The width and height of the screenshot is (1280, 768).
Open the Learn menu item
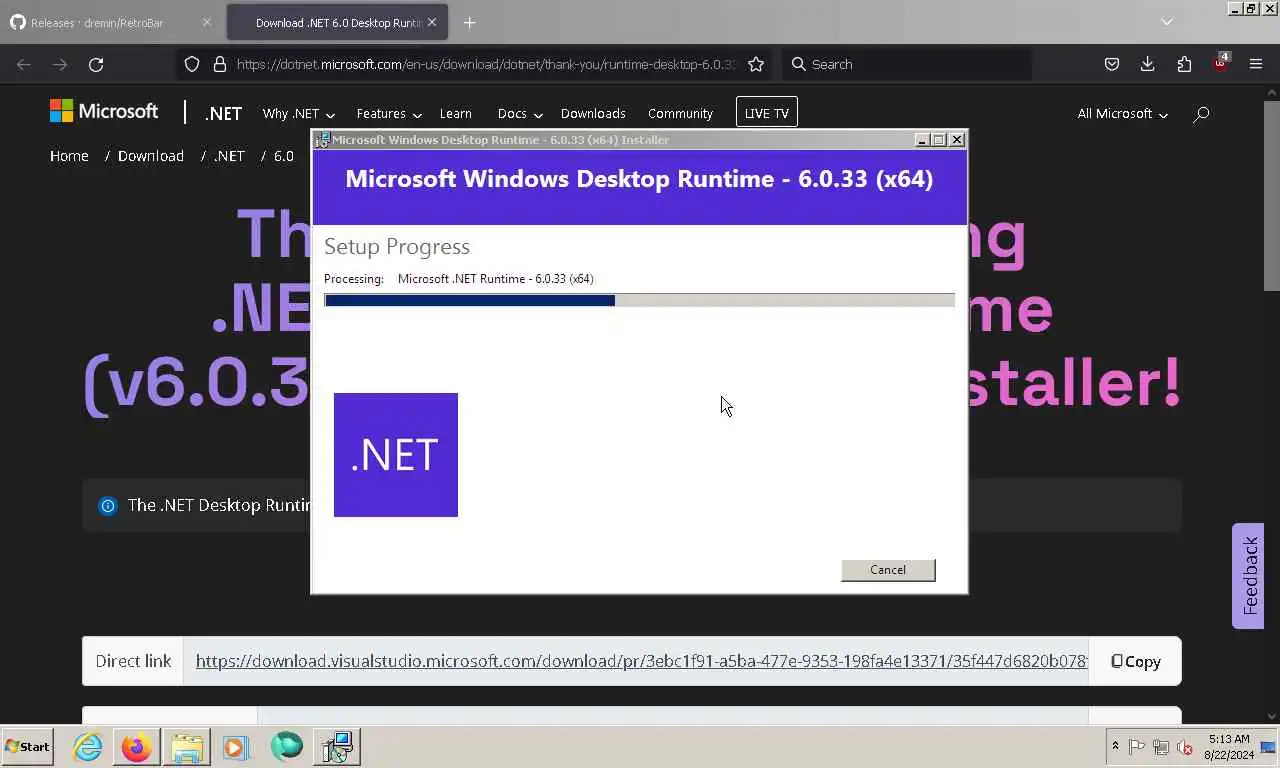point(455,114)
